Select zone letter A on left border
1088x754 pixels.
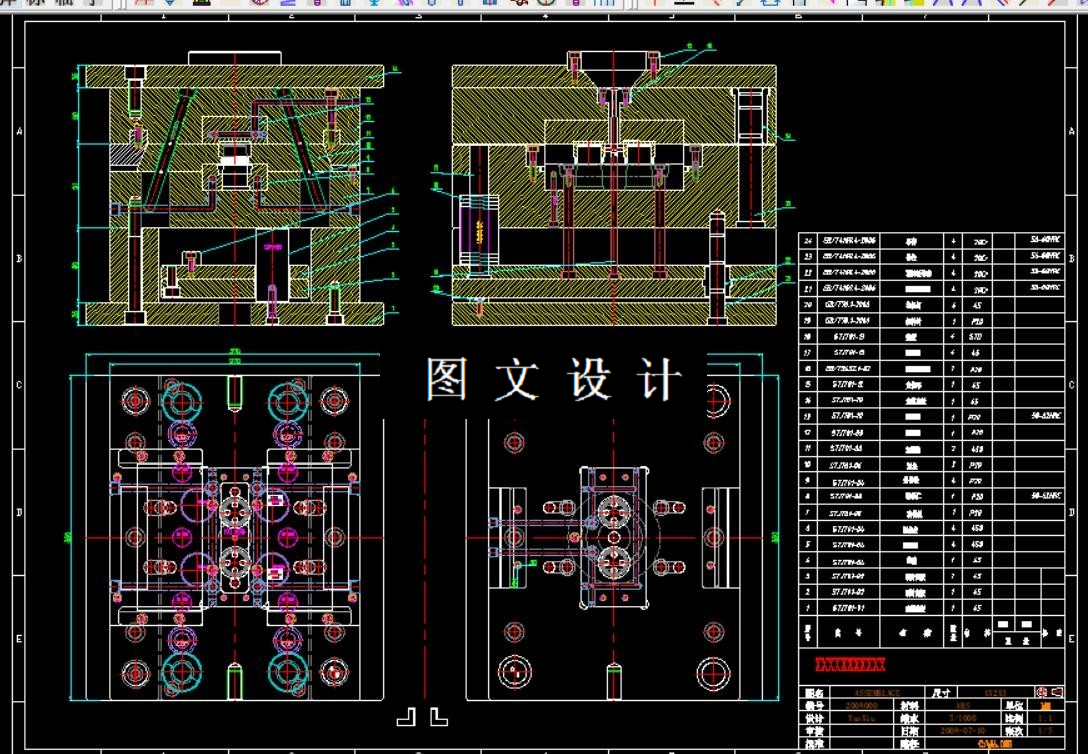[19, 131]
